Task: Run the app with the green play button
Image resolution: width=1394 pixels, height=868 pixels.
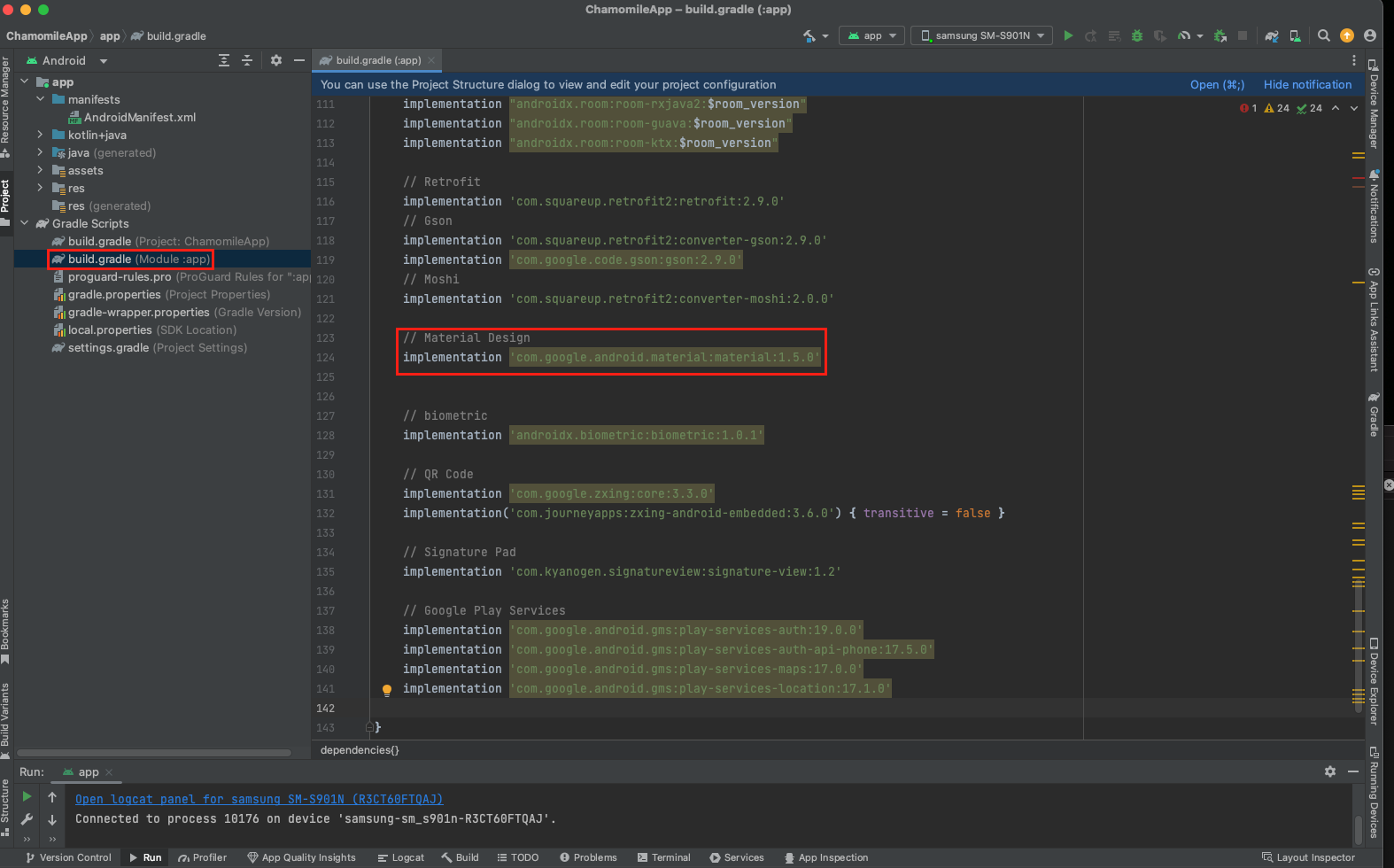Action: pyautogui.click(x=1068, y=35)
